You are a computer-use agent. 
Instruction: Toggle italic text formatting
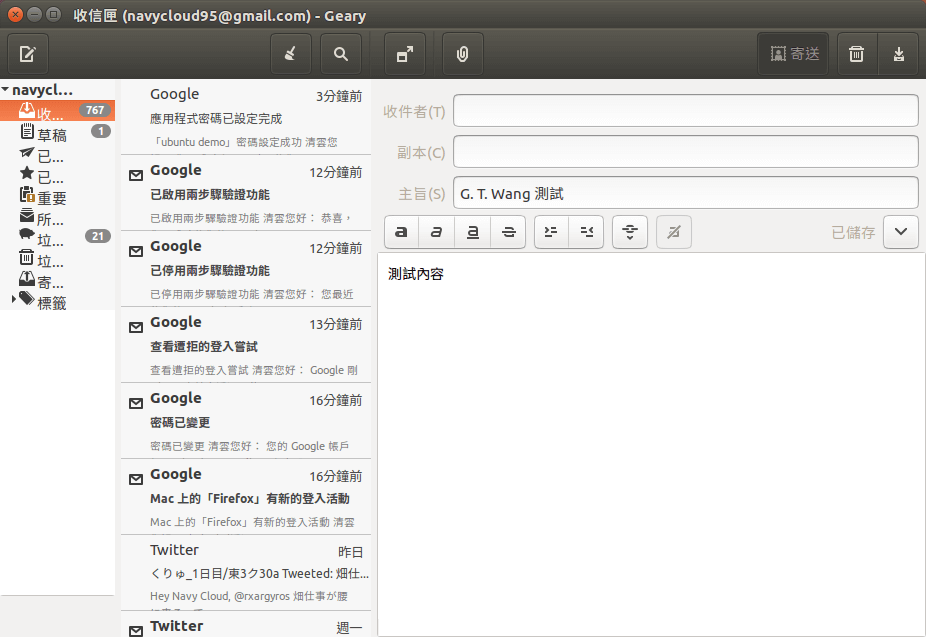[437, 232]
